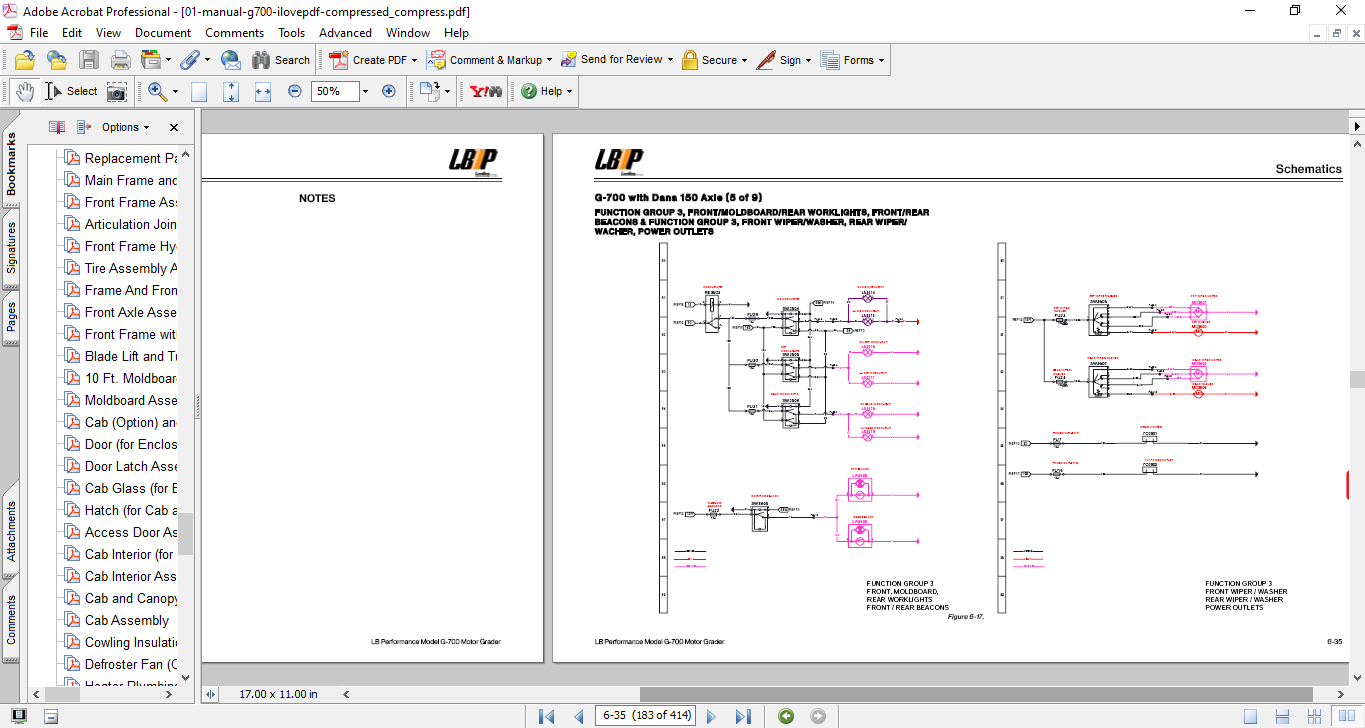Open the Cab Assembly bookmark
This screenshot has width=1365, height=728.
click(x=127, y=620)
